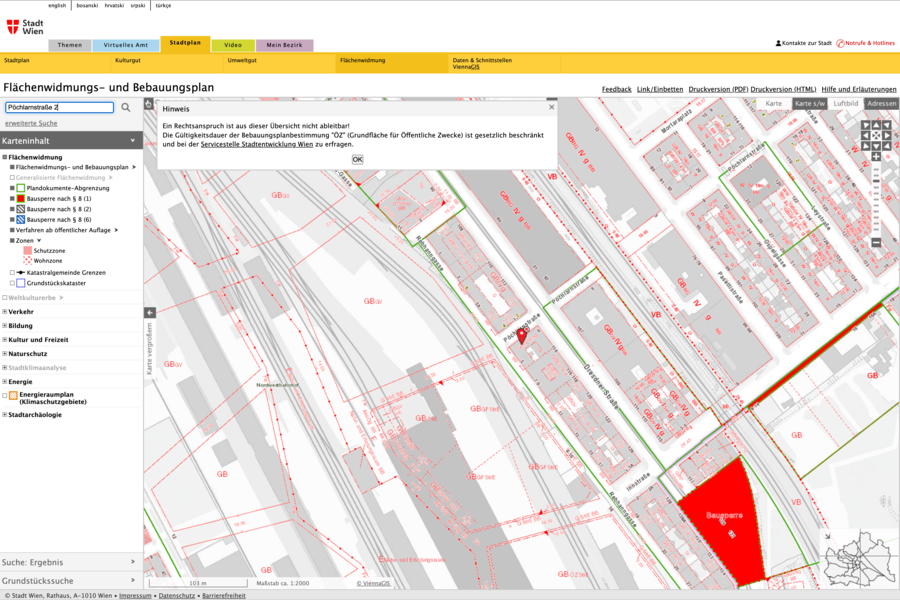Collapse the Karteninhalt panel header
900x600 pixels.
pyautogui.click(x=131, y=141)
